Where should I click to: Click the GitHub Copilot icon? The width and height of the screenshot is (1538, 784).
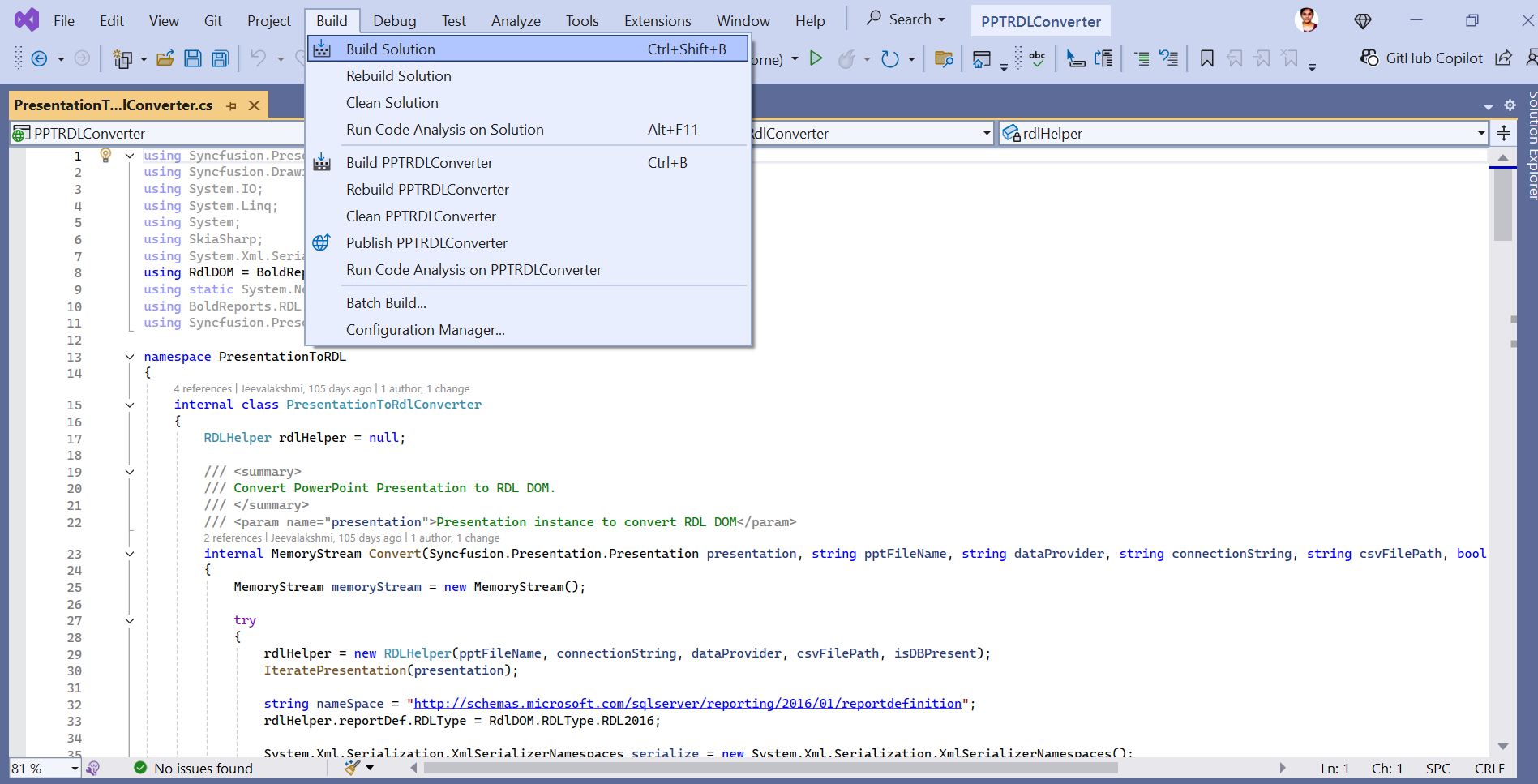[x=1369, y=58]
